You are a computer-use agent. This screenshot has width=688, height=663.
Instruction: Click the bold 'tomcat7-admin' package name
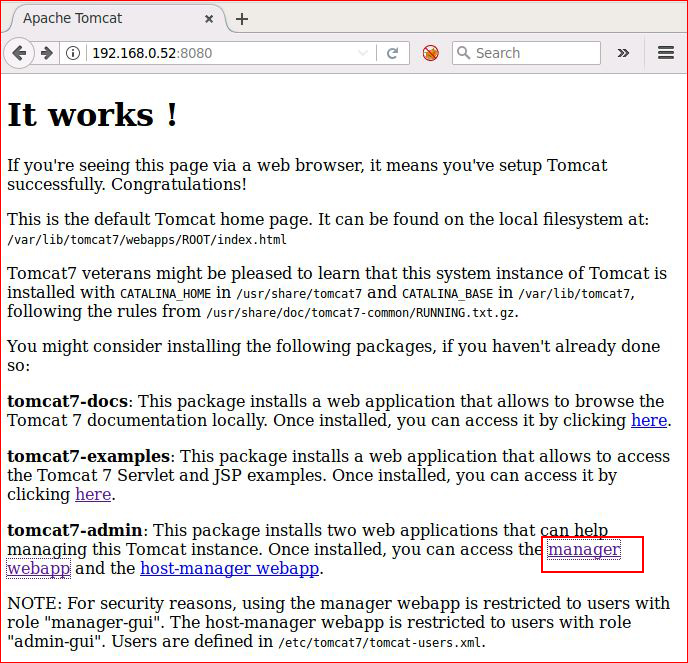75,530
